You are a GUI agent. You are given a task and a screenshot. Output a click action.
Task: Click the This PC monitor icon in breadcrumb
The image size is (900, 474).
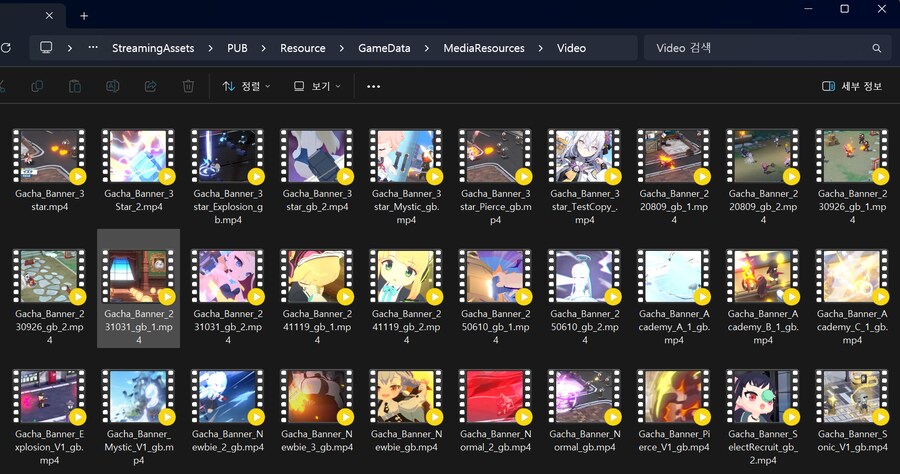pos(46,48)
